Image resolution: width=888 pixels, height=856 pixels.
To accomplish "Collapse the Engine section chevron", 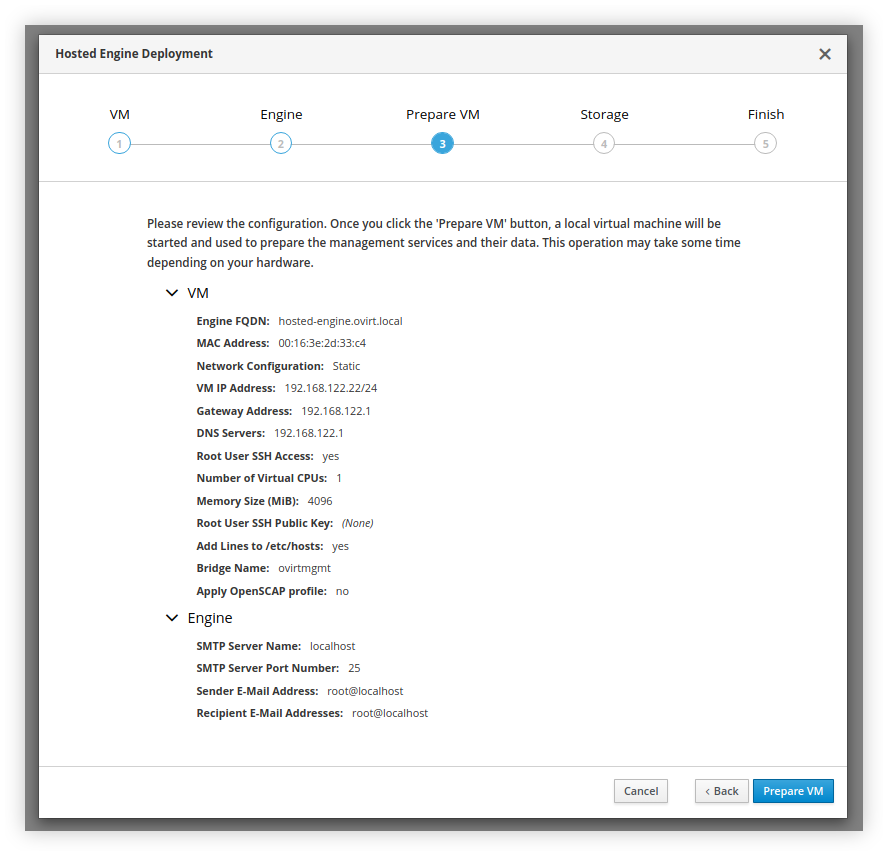I will click(x=171, y=618).
